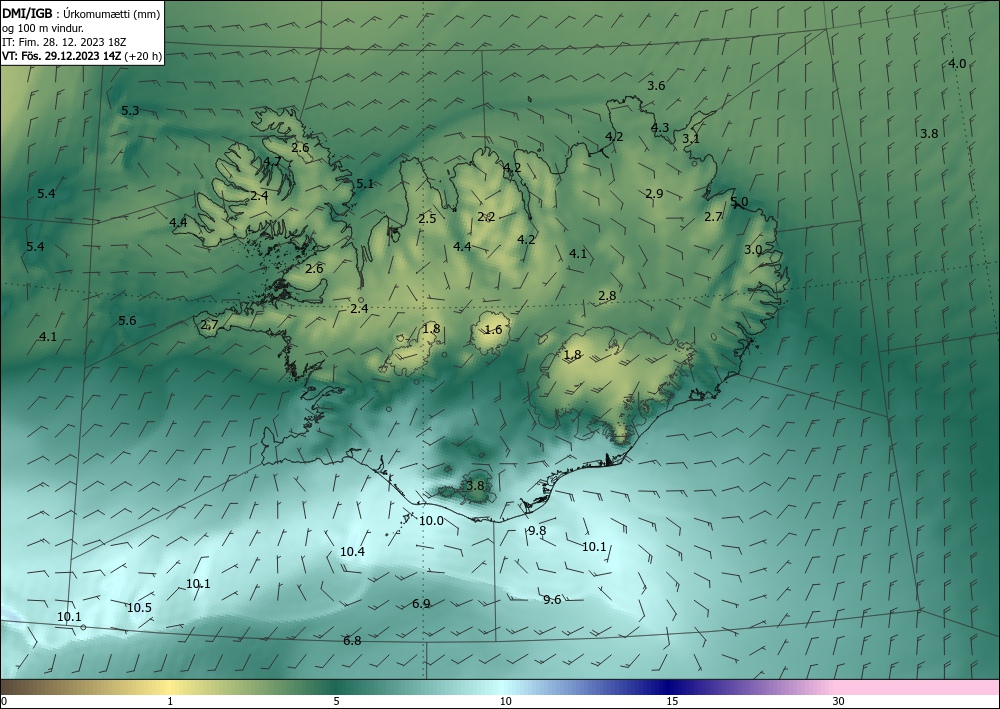Pick the 1.6 value on the small glacier
The height and width of the screenshot is (709, 1000).
coord(494,330)
